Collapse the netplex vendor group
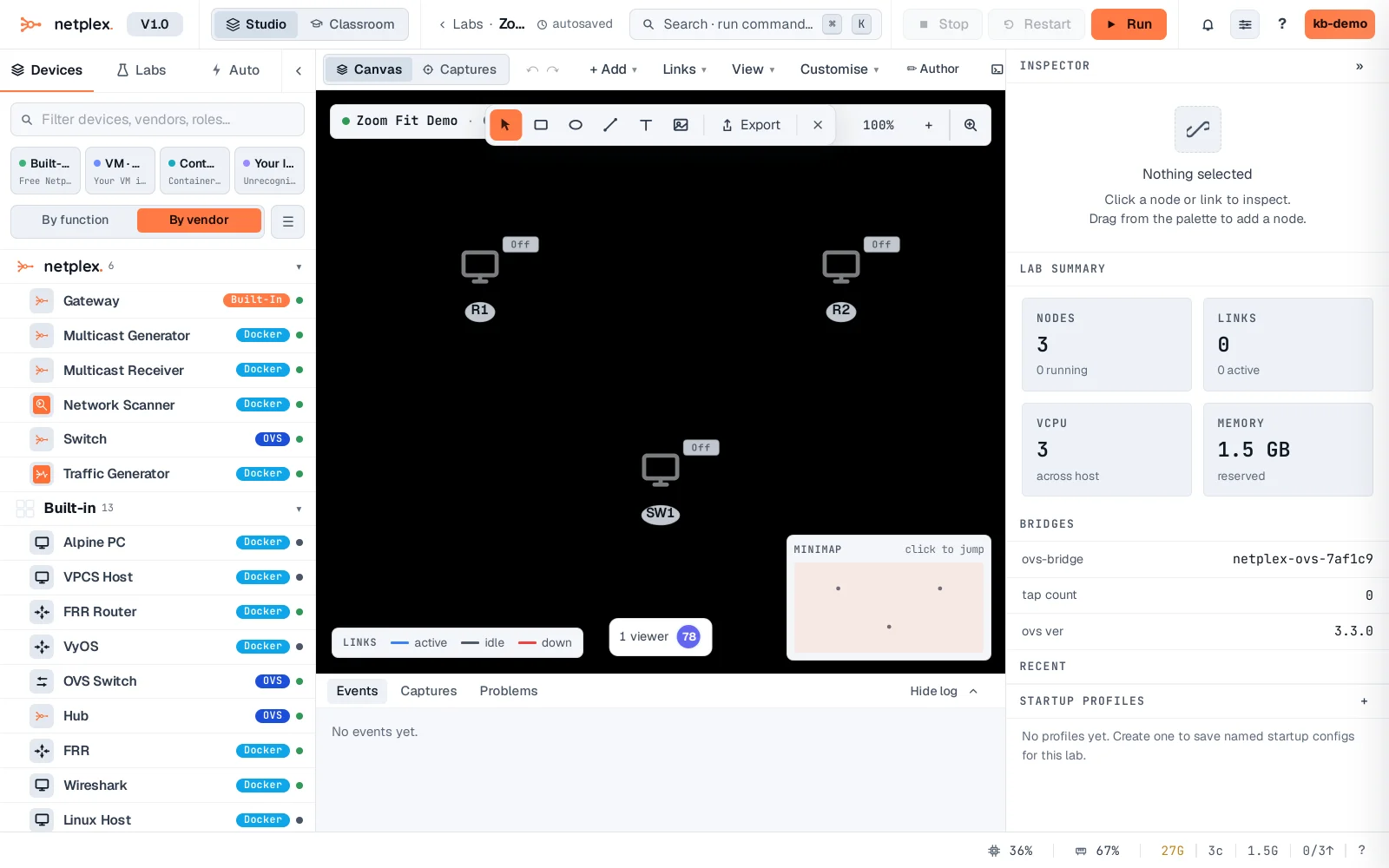 click(x=299, y=267)
